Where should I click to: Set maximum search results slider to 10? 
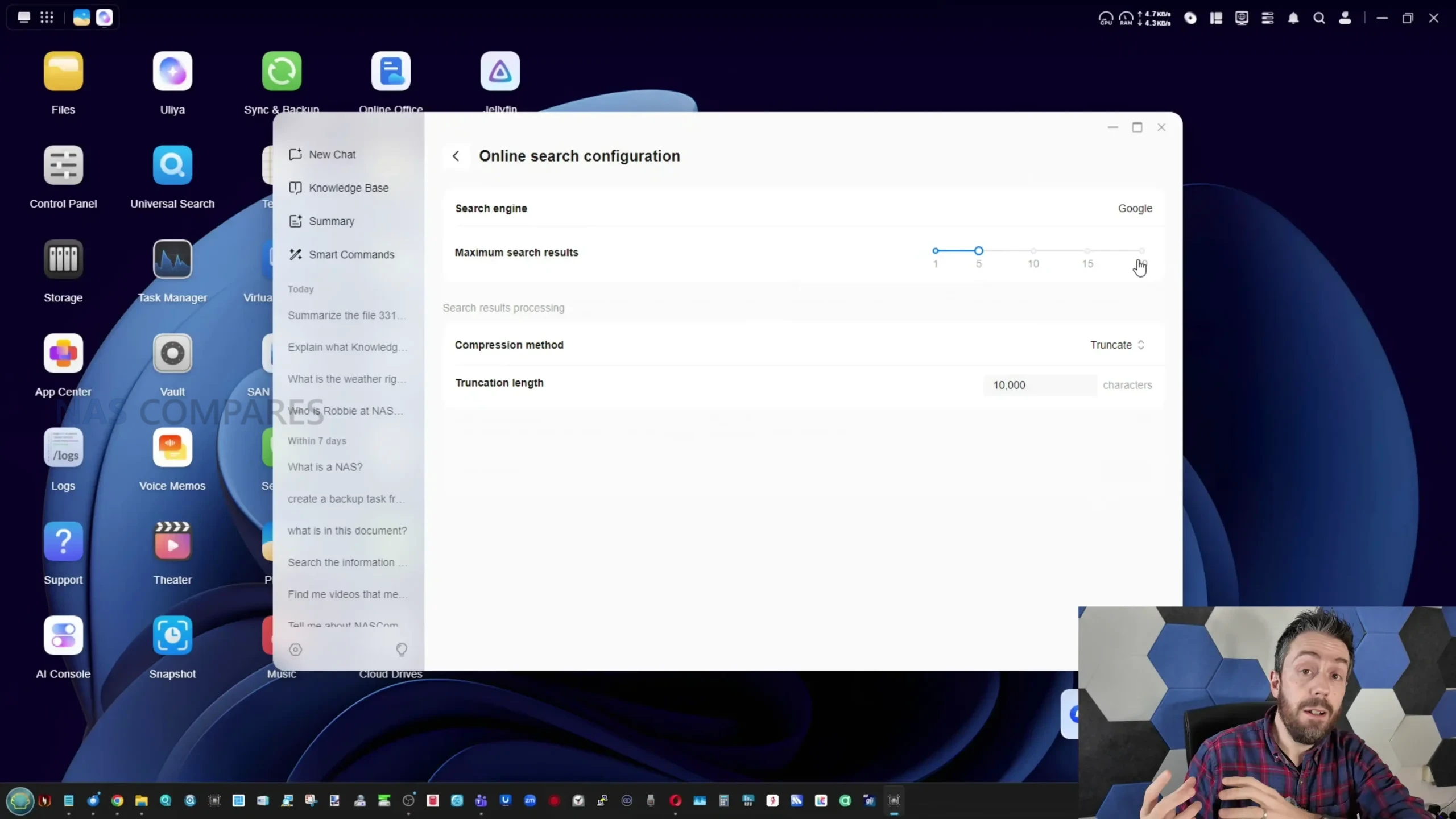tap(1033, 251)
